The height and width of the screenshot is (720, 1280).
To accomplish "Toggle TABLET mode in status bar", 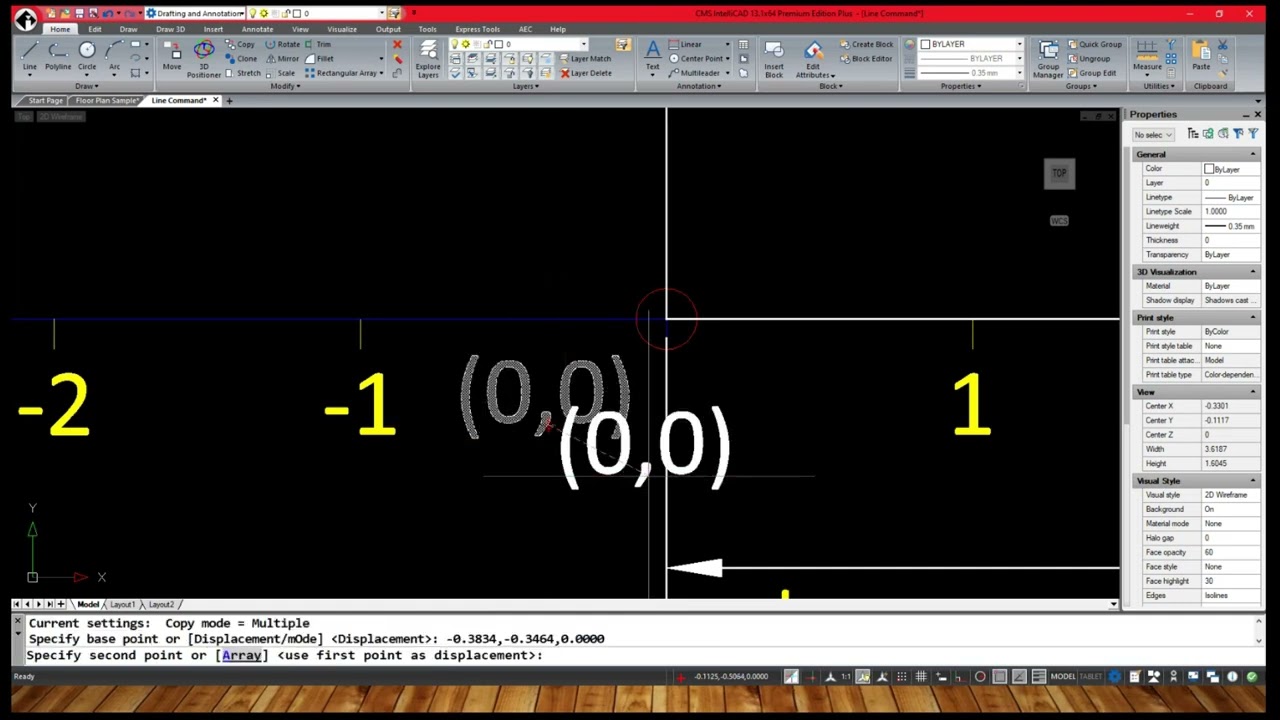I will (x=1090, y=677).
